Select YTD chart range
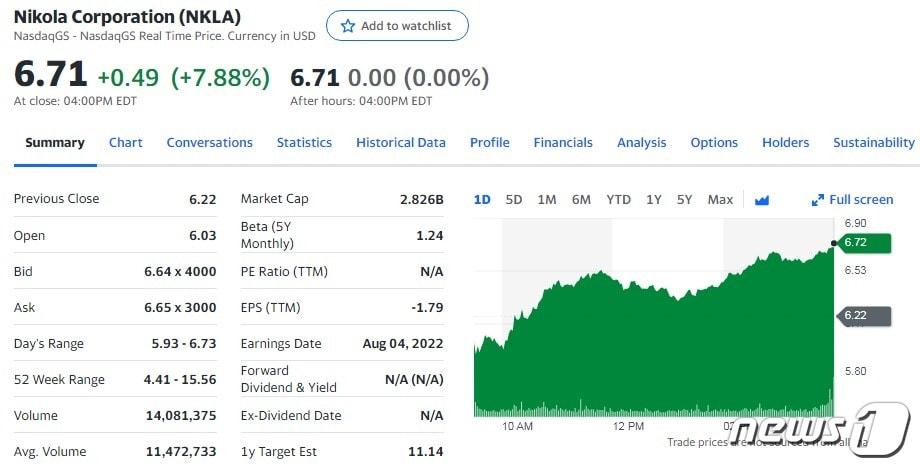This screenshot has height=469, width=920. point(618,200)
